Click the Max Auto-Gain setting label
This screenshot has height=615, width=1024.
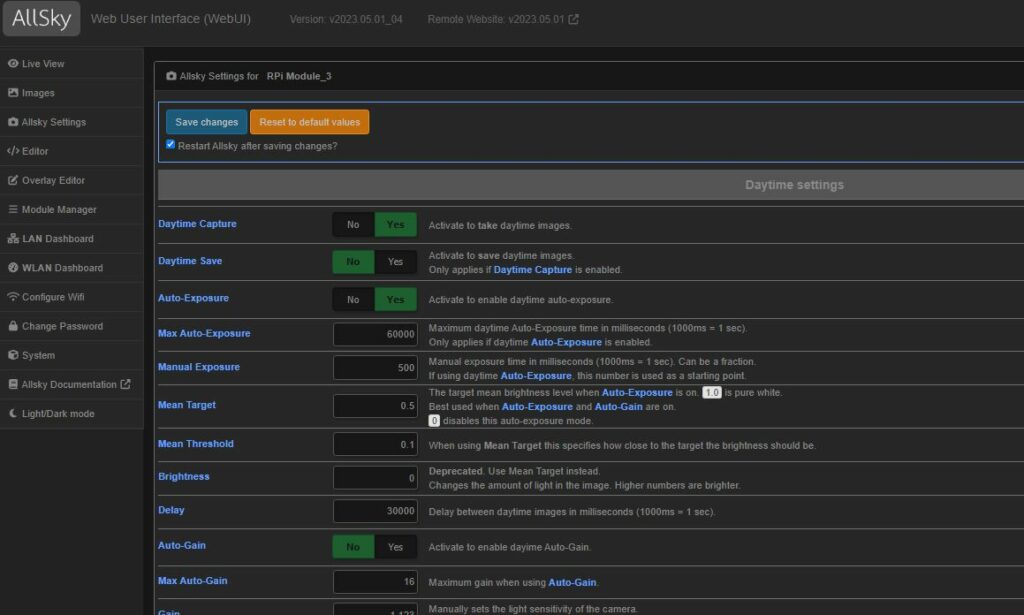[x=193, y=580]
